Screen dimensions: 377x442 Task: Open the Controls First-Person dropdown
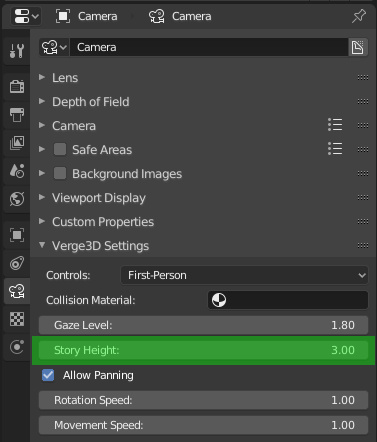(x=244, y=275)
